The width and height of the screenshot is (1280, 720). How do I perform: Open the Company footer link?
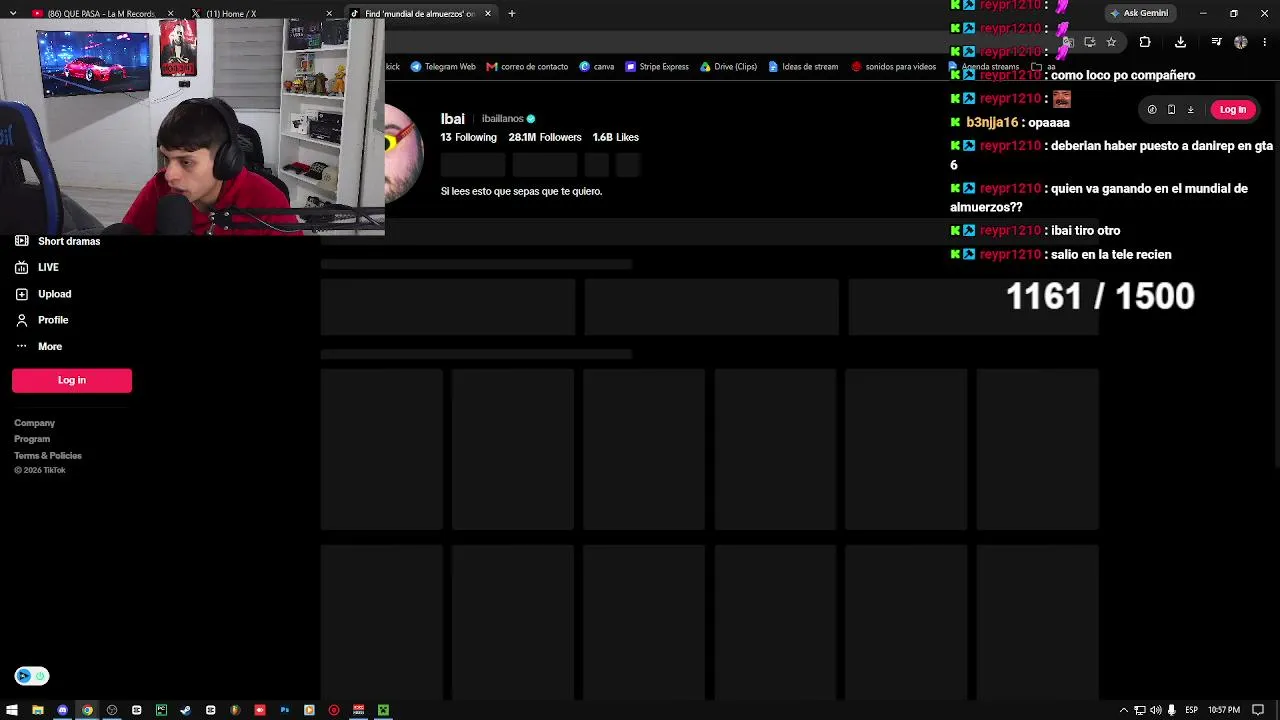tap(35, 423)
